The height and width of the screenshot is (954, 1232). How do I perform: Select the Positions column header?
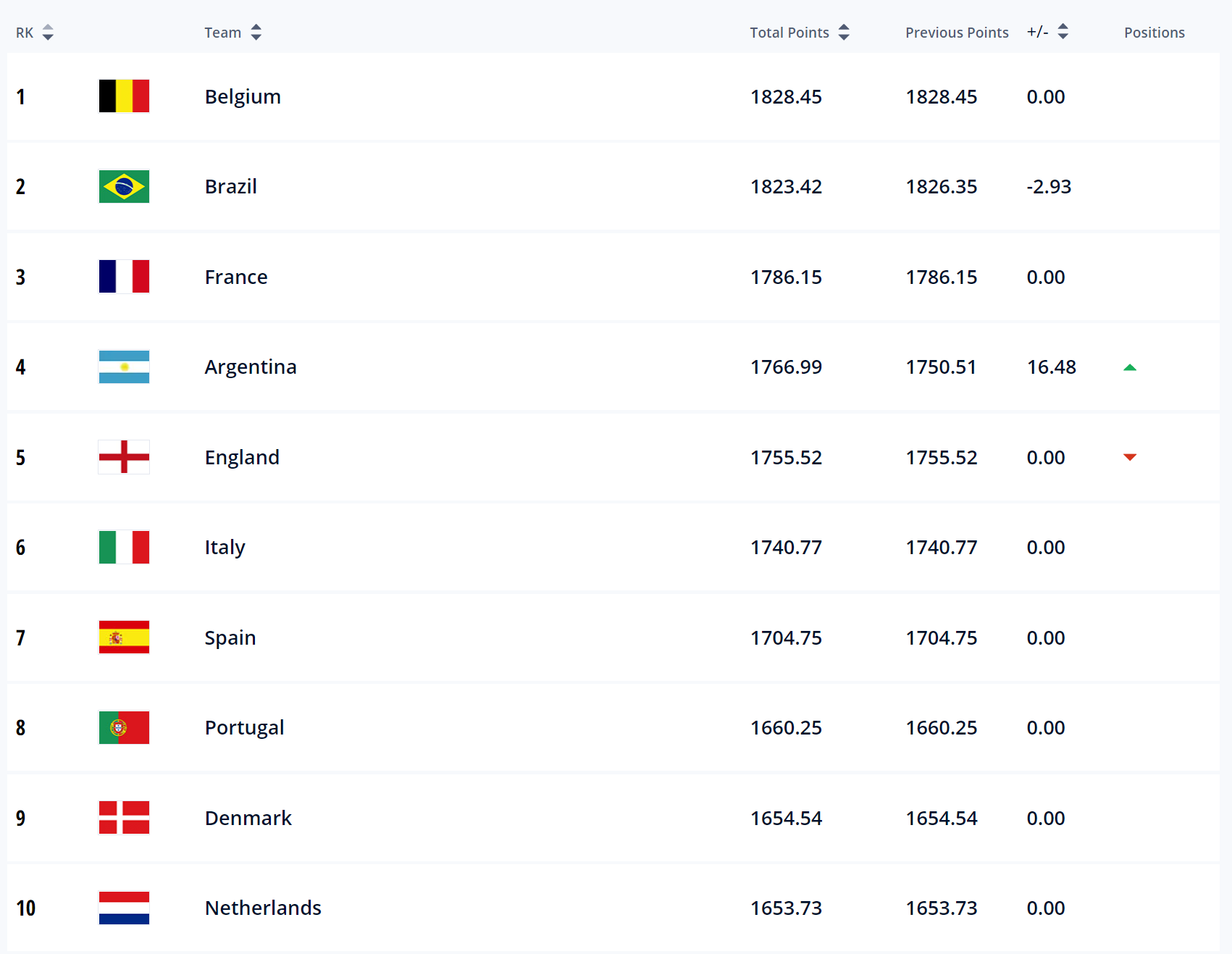click(x=1155, y=33)
